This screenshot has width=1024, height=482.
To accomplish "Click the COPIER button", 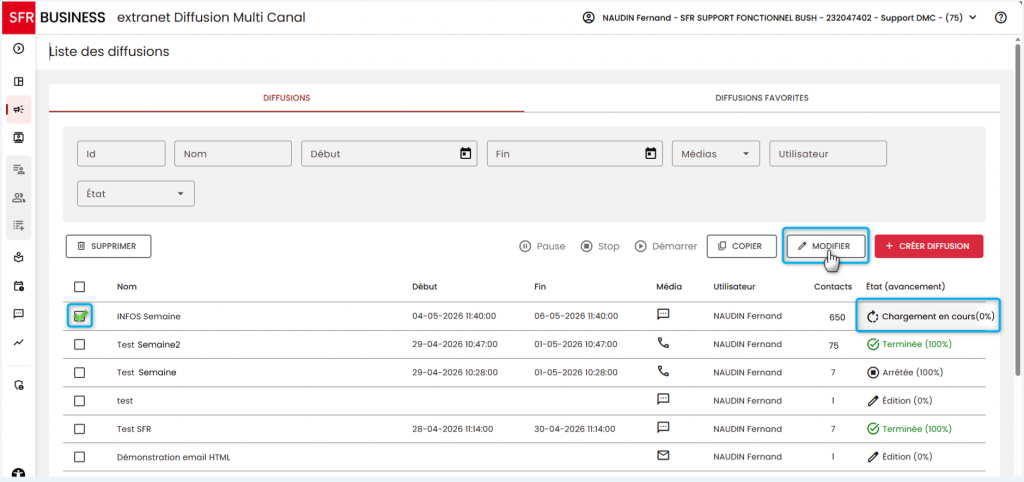I will 741,246.
